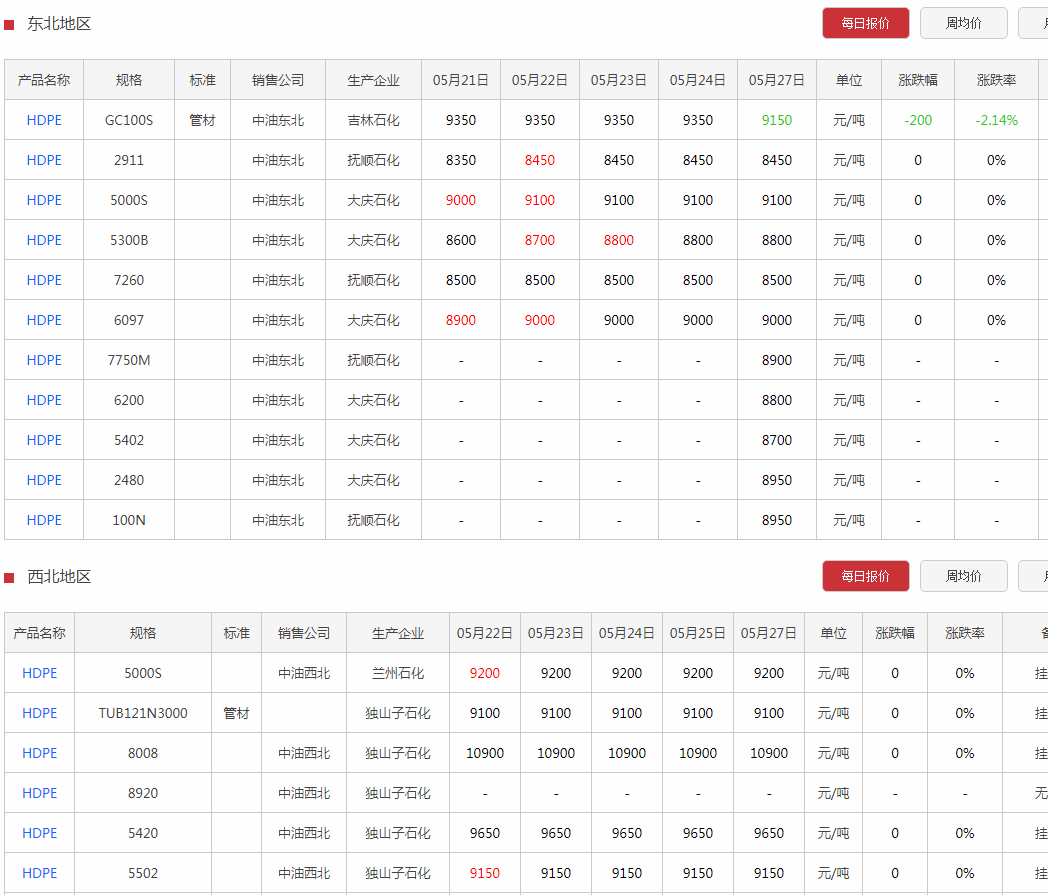Click 10900 under 05月22日 in 8008 row

485,753
